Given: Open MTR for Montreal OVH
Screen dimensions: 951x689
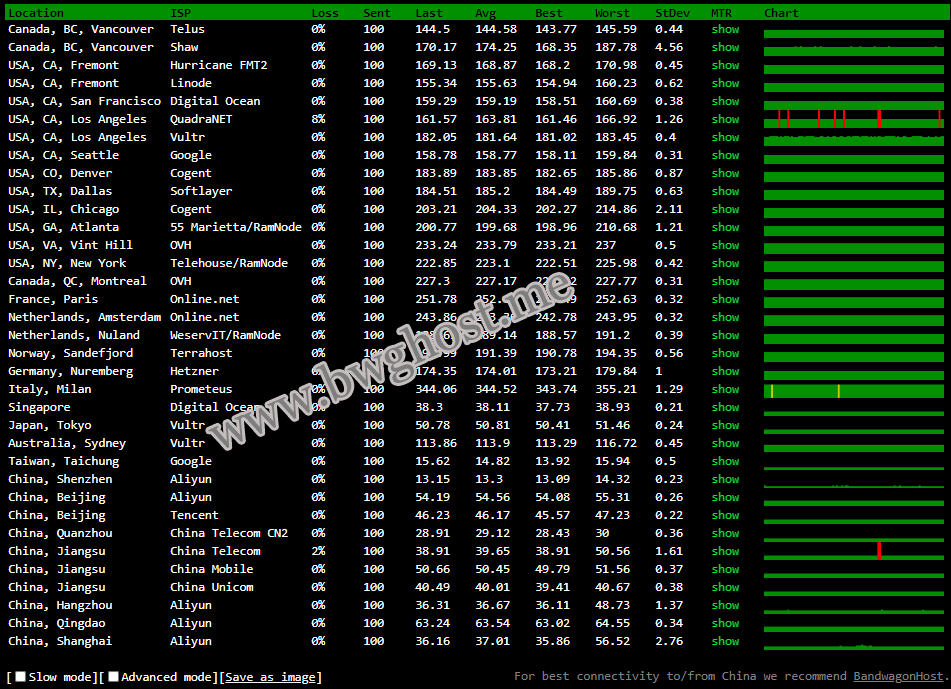Looking at the screenshot, I should tap(725, 281).
